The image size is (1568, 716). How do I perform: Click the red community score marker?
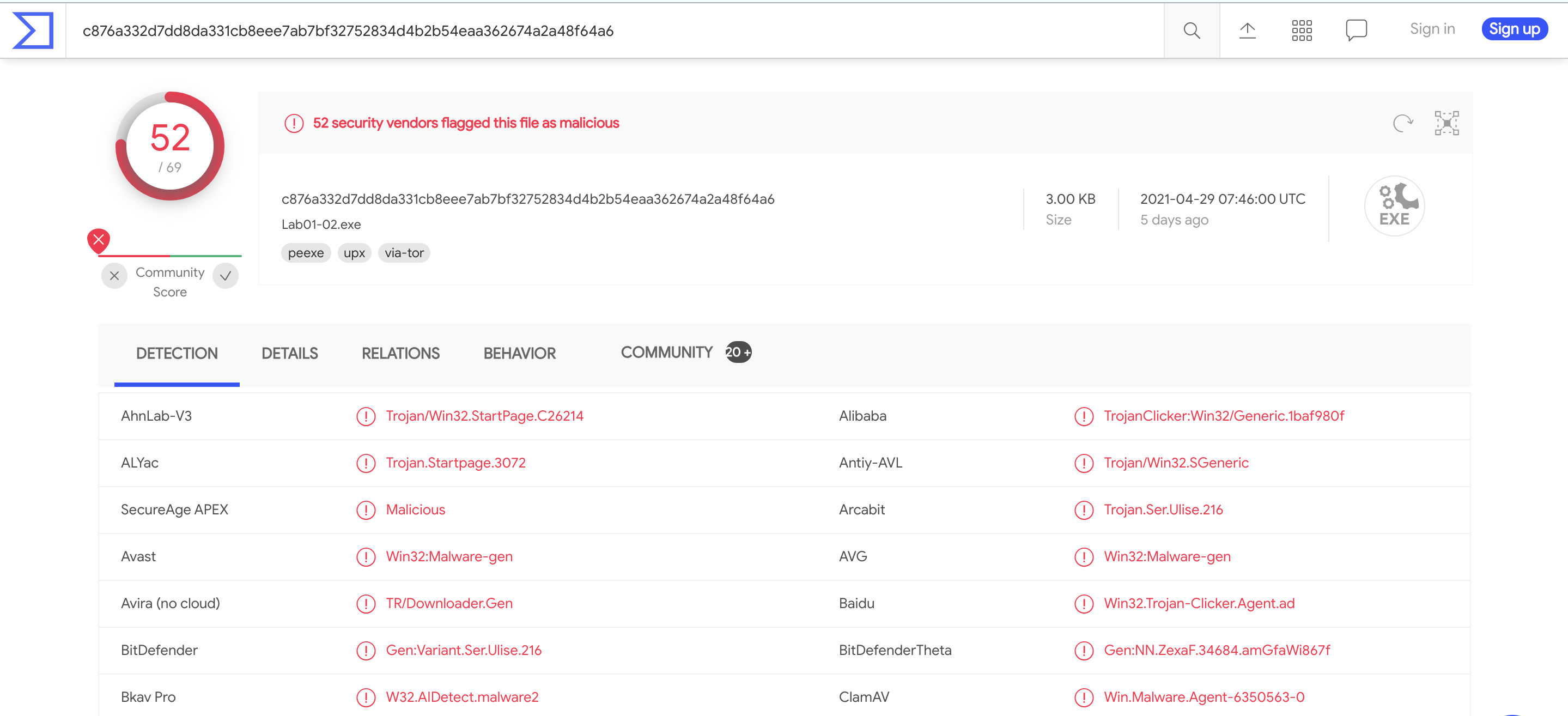pos(99,240)
